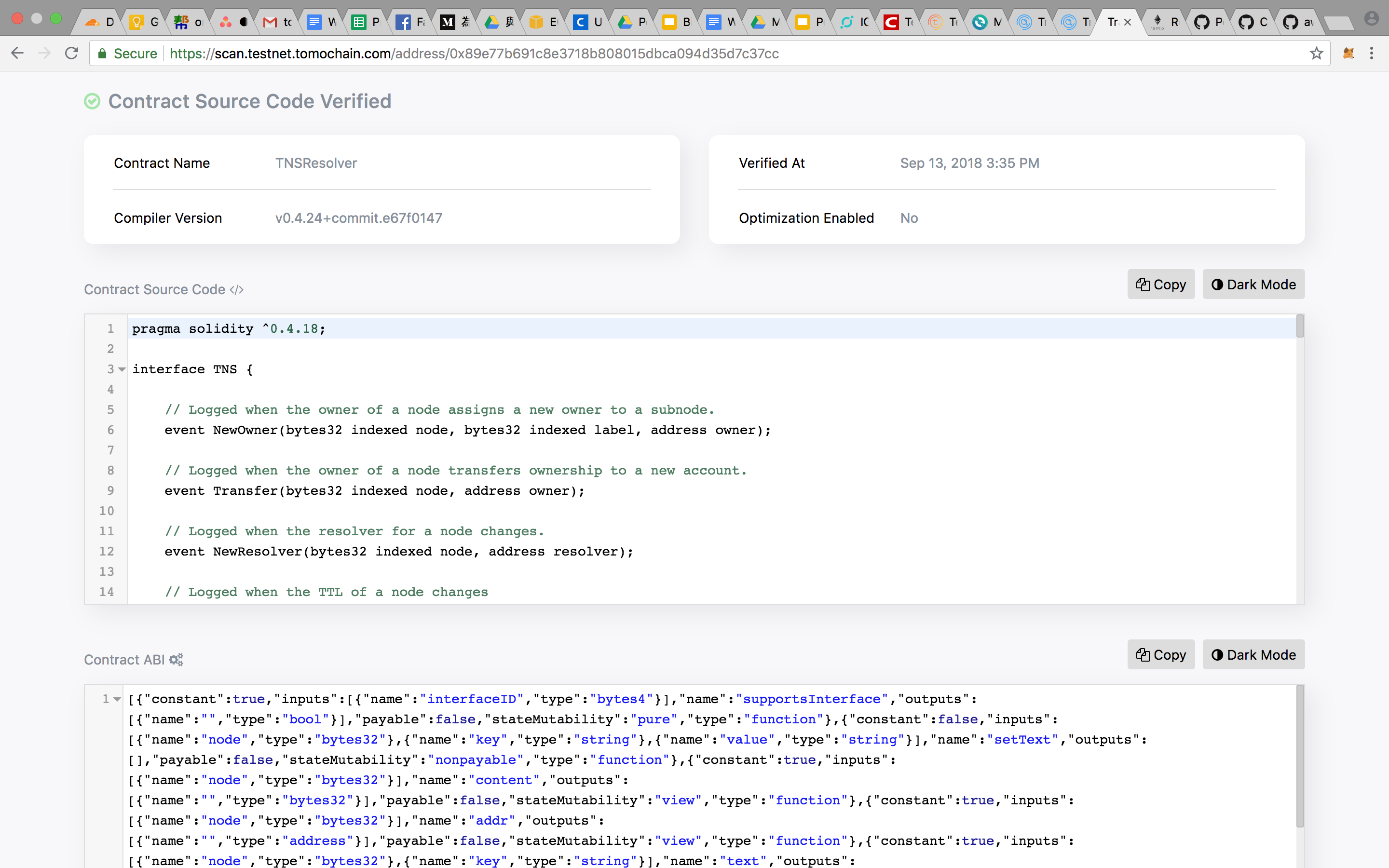Open the MetaMask fox extension
The width and height of the screenshot is (1389, 868).
click(1348, 54)
